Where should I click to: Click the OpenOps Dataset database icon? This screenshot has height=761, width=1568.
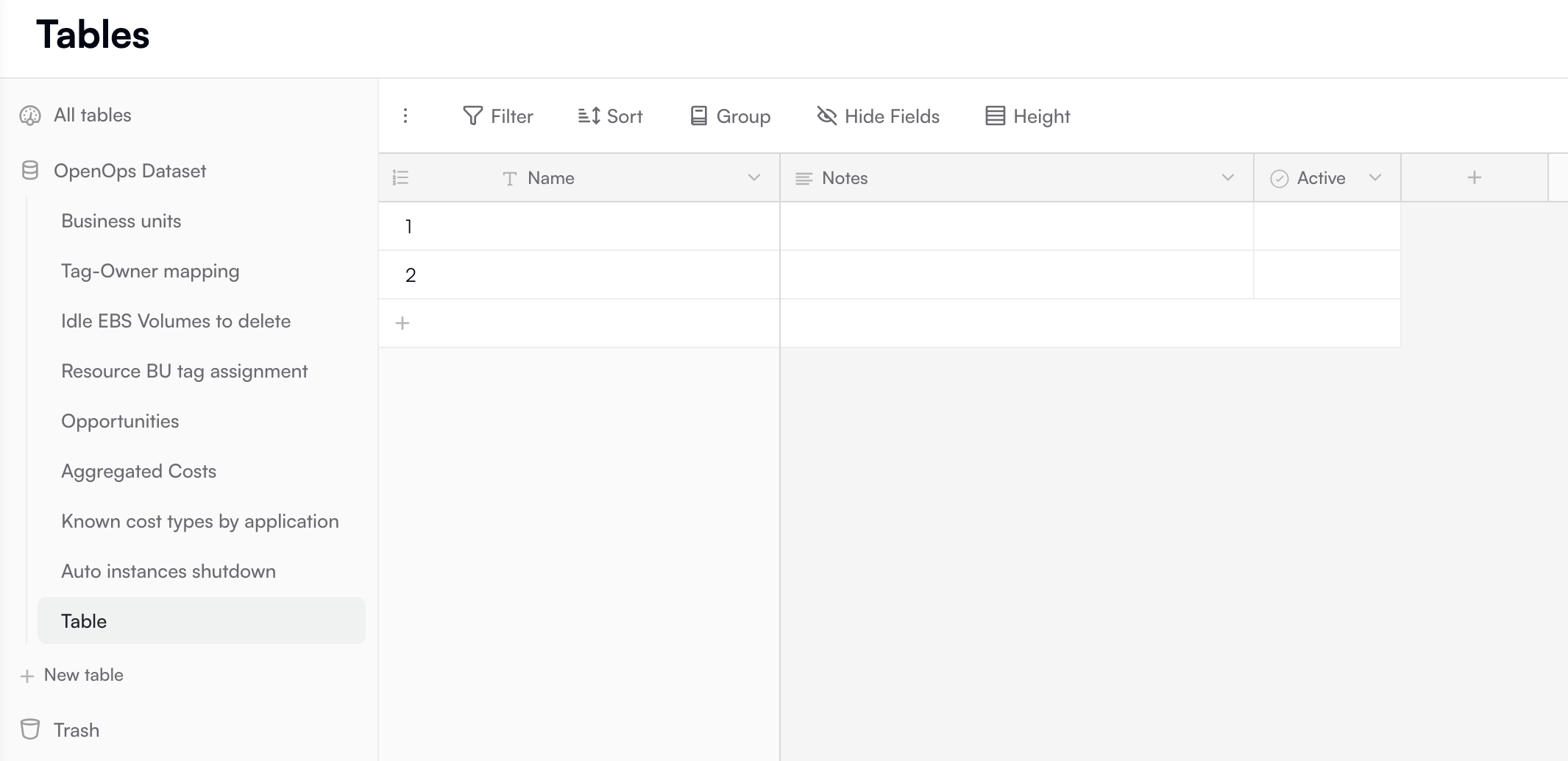coord(29,170)
